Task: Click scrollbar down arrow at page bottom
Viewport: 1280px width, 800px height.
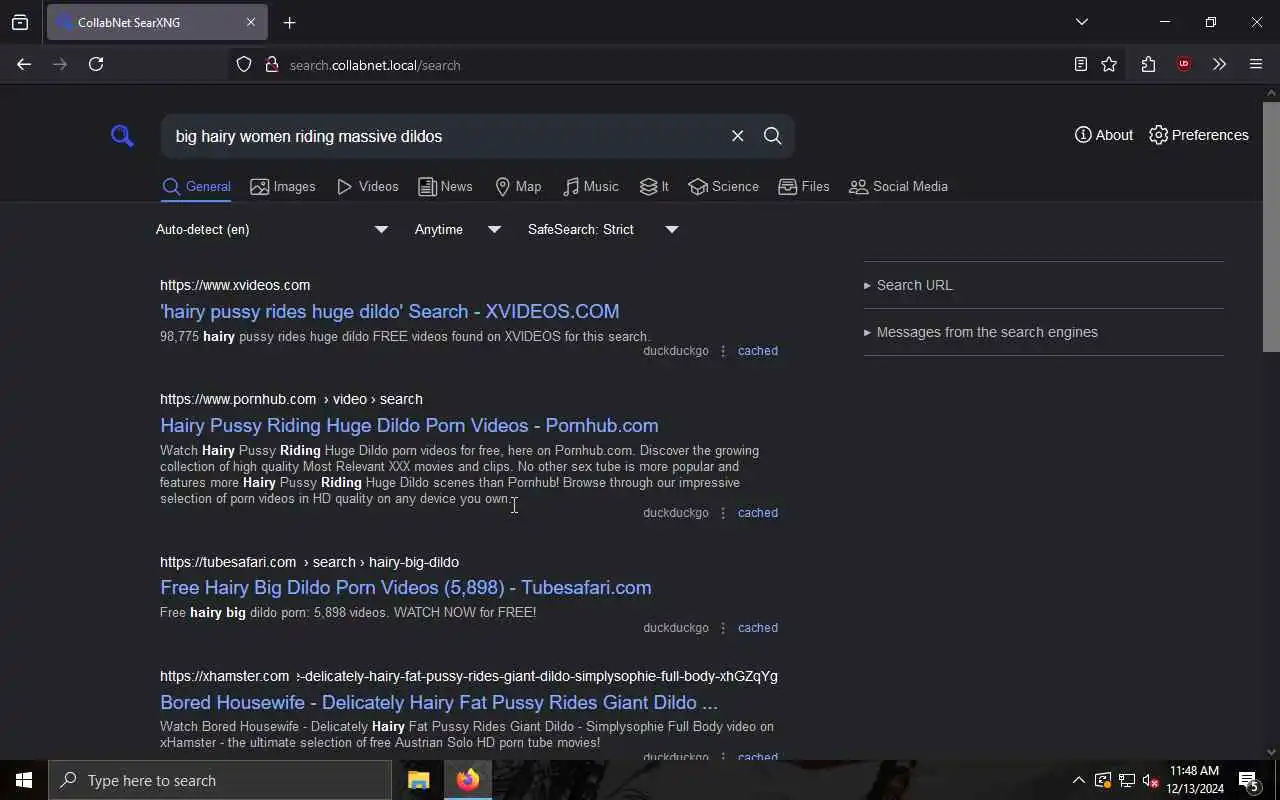Action: tap(1271, 752)
